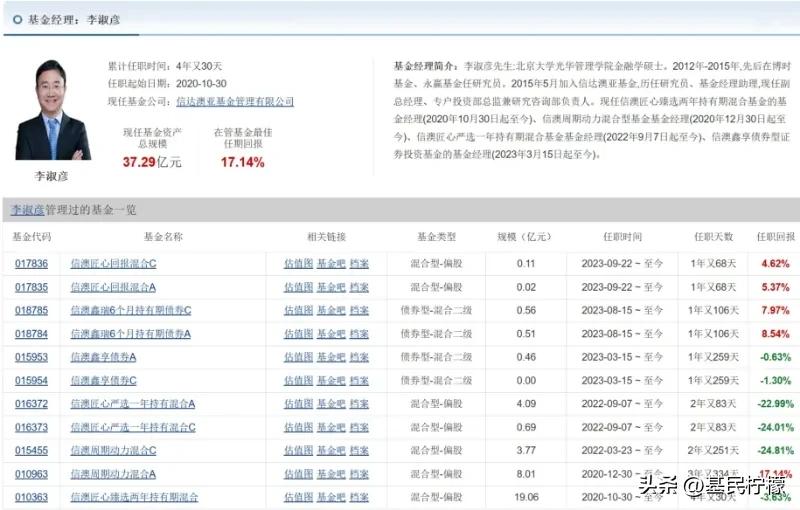The width and height of the screenshot is (800, 510).
Task: Open 档案 link in the 010963 row
Action: click(359, 474)
